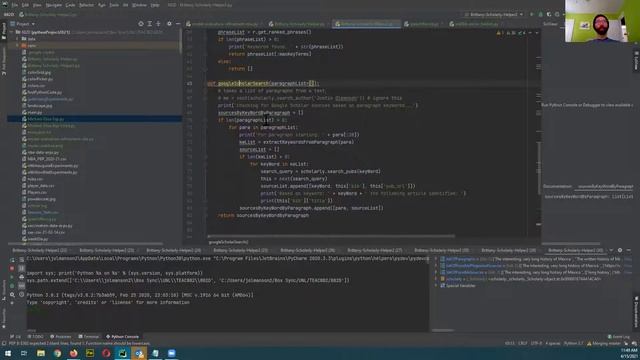Image resolution: width=640 pixels, height=360 pixels.
Task: Switch to the Terminal tool tab
Action: click(89, 337)
